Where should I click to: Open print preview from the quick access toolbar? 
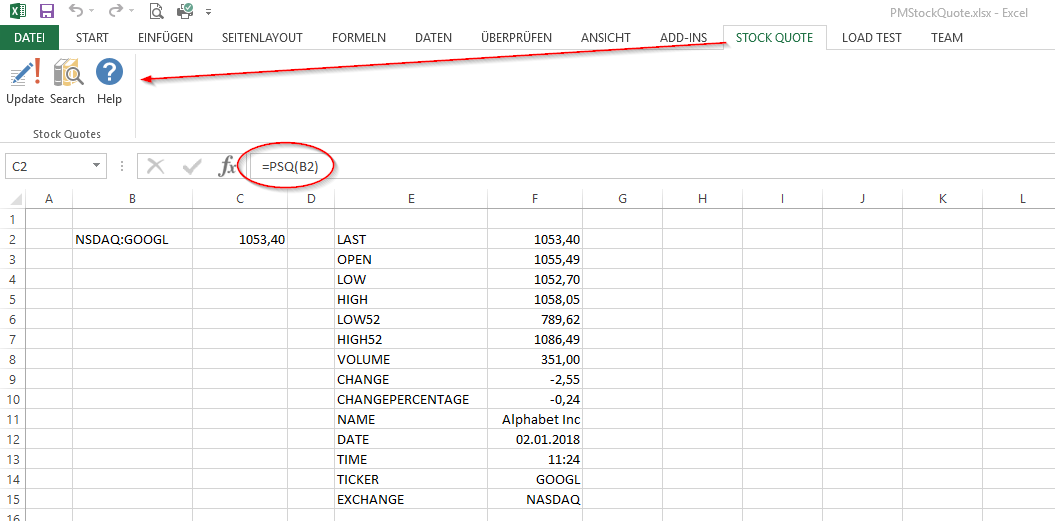pos(156,12)
